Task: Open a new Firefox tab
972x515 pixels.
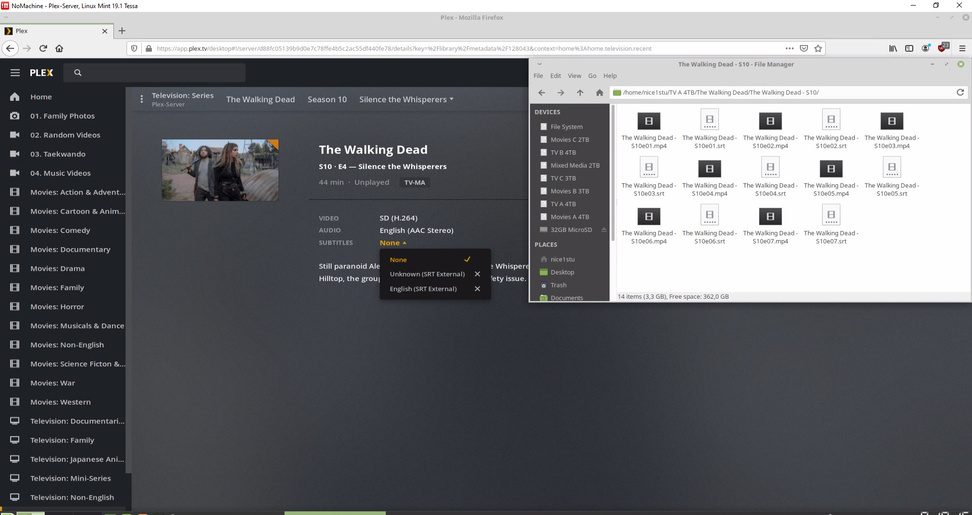Action: pos(122,30)
